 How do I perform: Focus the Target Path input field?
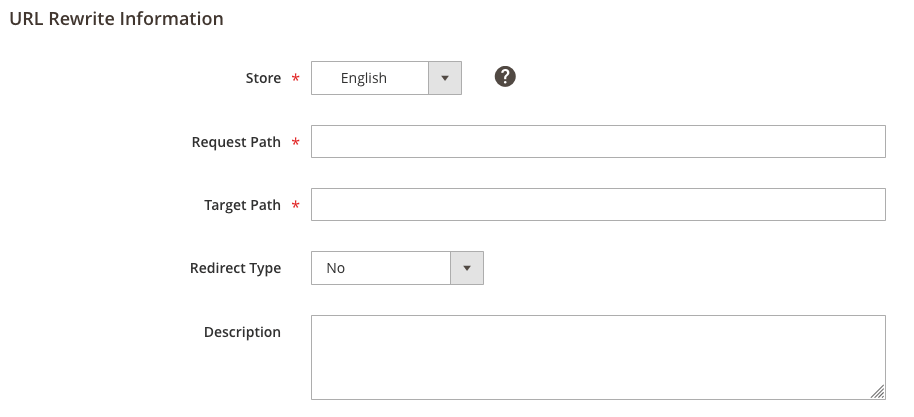[598, 205]
